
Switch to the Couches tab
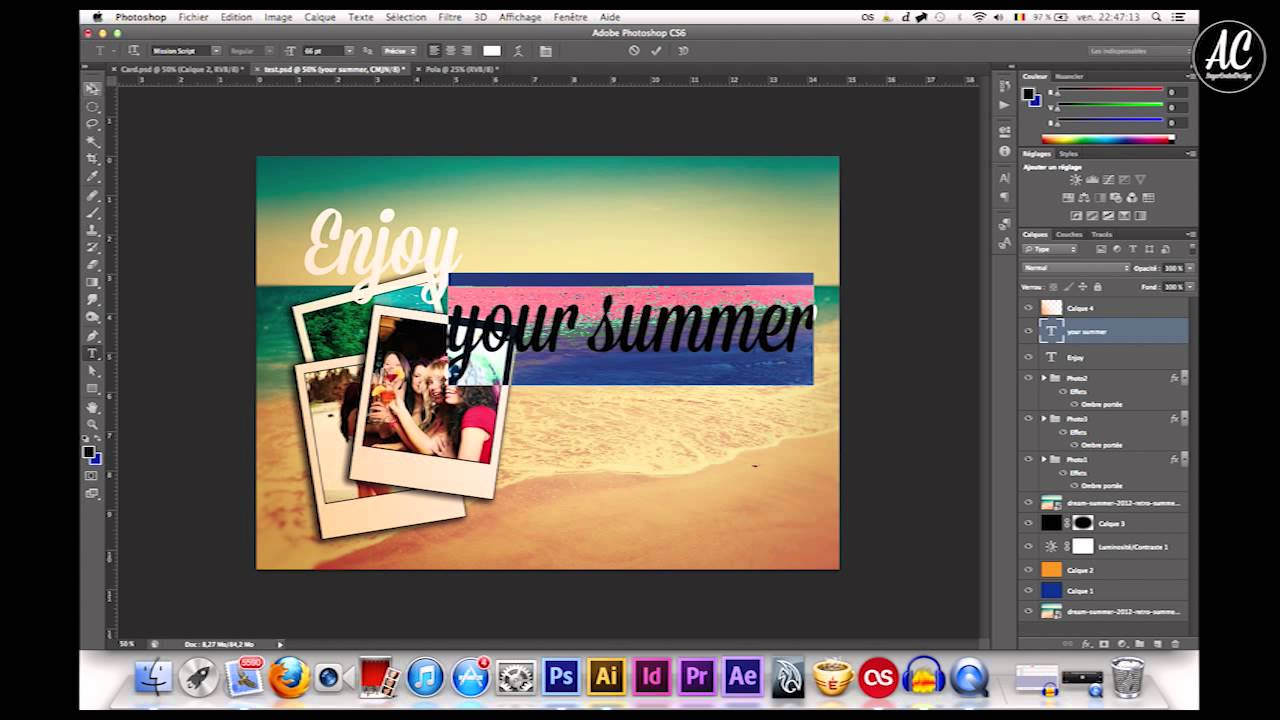coord(1069,234)
